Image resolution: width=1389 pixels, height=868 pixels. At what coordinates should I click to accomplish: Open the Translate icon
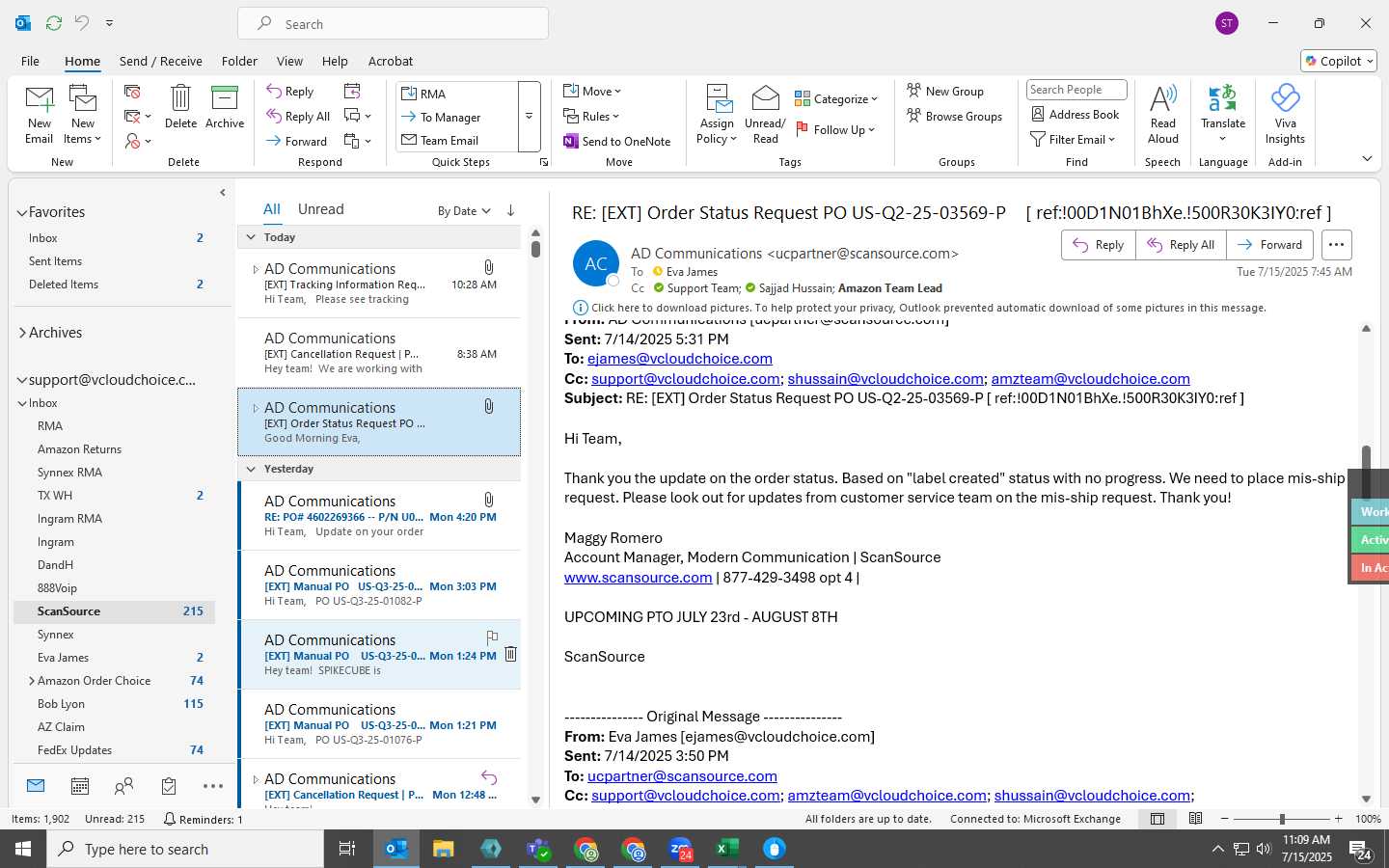1223,115
